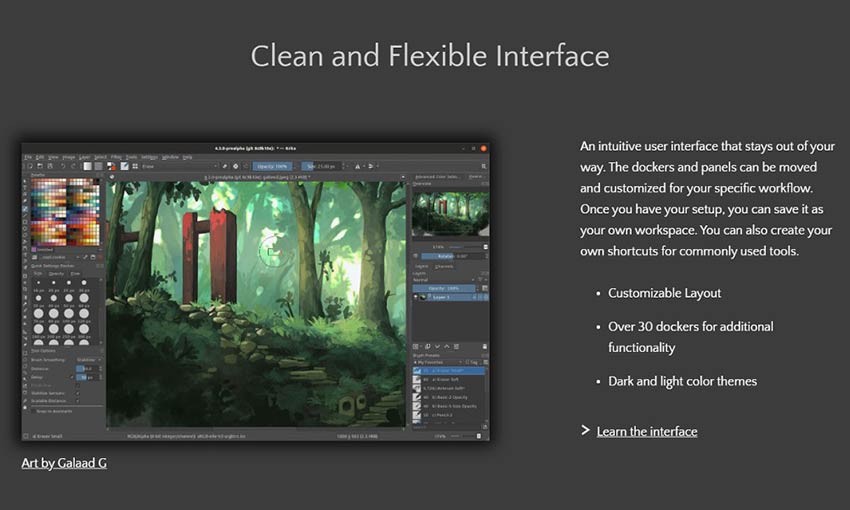Toggle the Stabilize Sensors checkbox
The image size is (850, 510).
click(x=78, y=393)
